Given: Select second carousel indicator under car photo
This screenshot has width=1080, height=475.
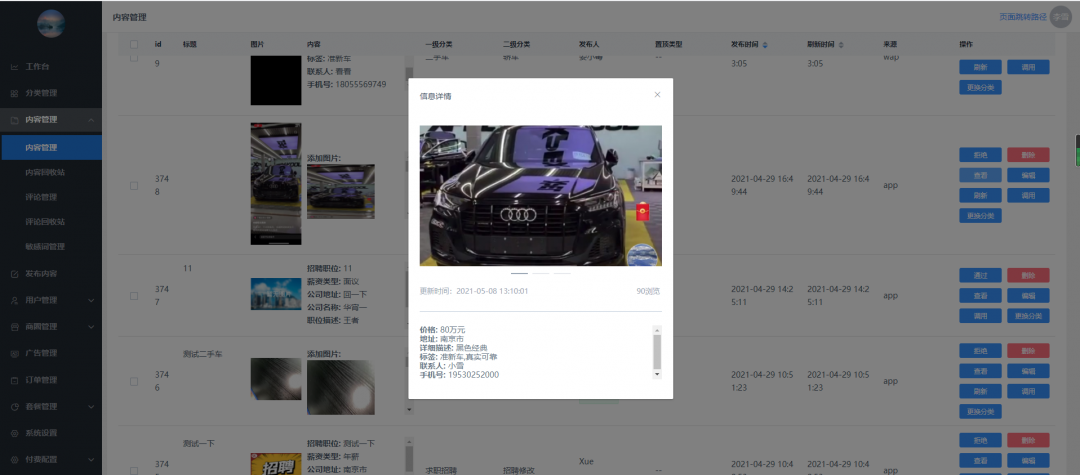Looking at the screenshot, I should click(x=541, y=273).
